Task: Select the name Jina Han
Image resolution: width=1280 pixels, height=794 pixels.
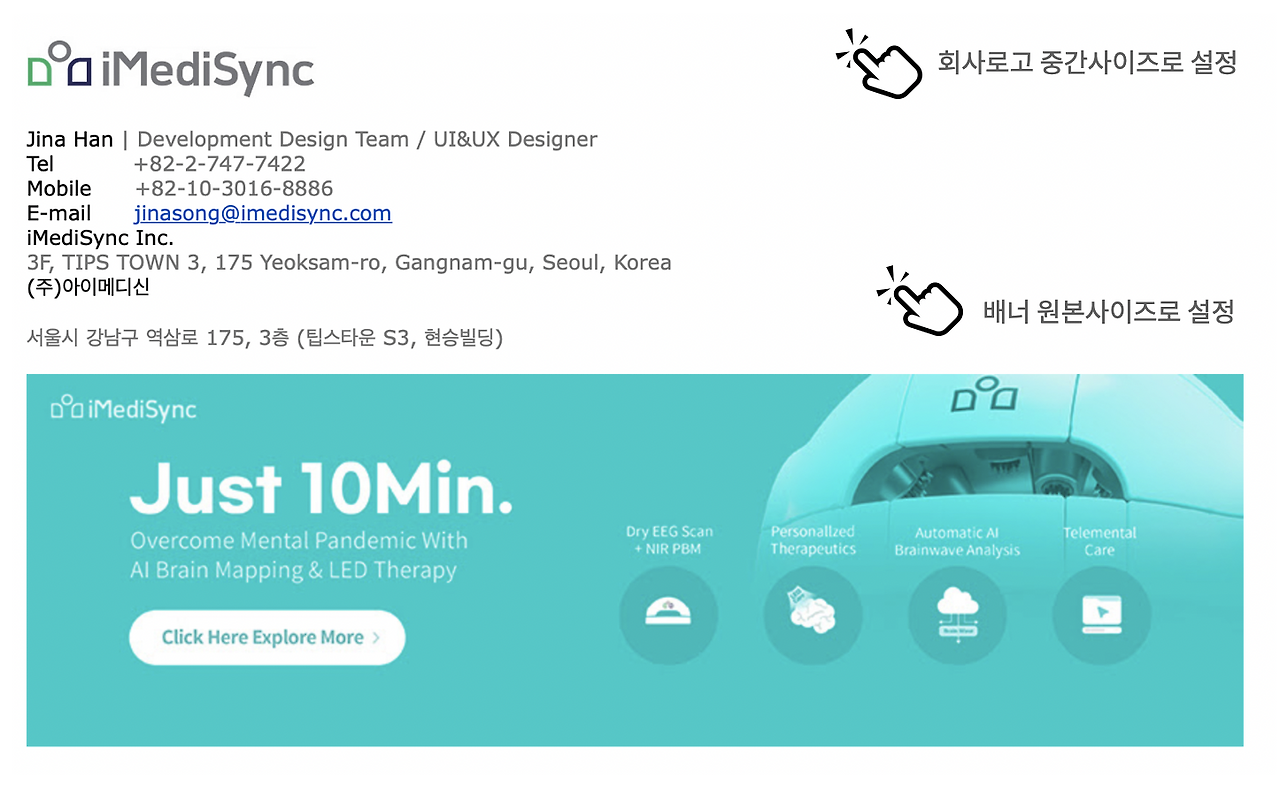Action: coord(68,139)
